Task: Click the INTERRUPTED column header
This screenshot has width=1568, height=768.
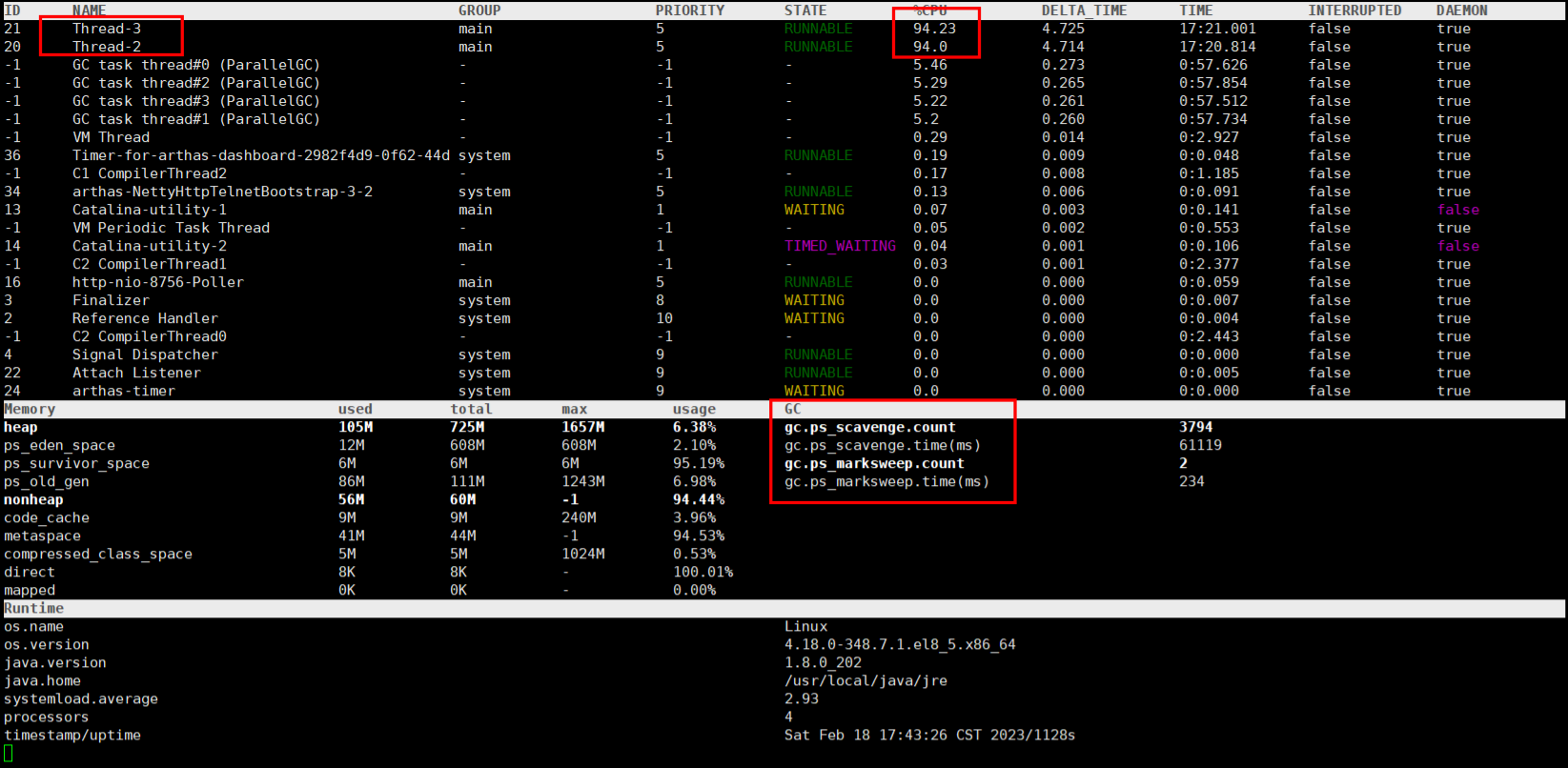Action: [x=1354, y=10]
